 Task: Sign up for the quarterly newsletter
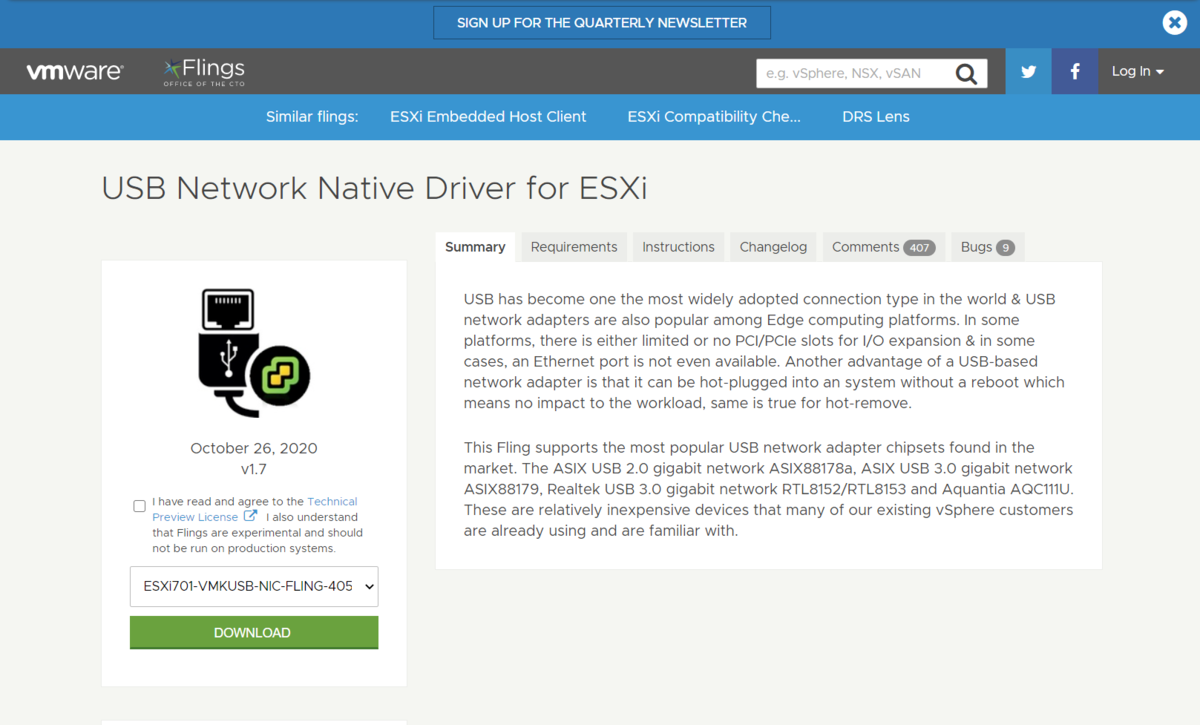(x=602, y=22)
